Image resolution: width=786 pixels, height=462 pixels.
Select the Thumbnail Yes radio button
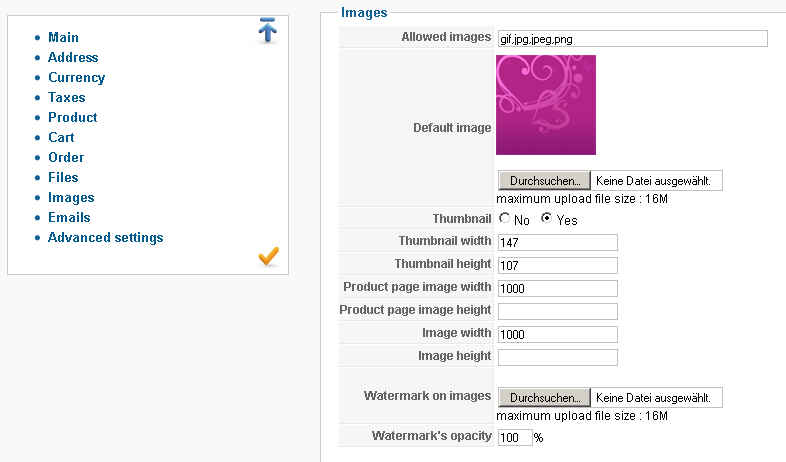547,218
